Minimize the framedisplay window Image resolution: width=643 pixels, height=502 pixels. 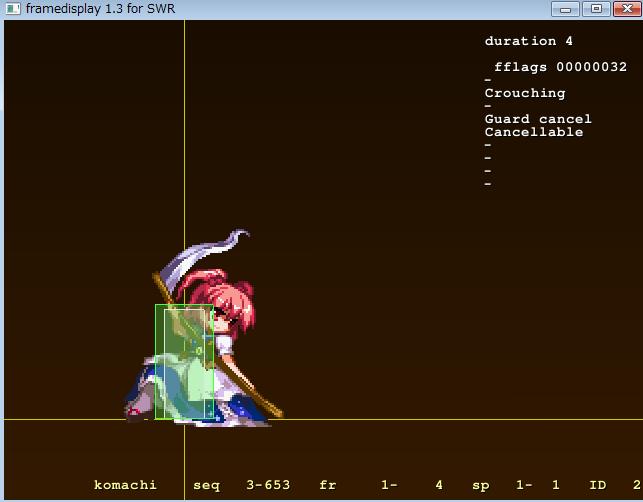(x=566, y=9)
